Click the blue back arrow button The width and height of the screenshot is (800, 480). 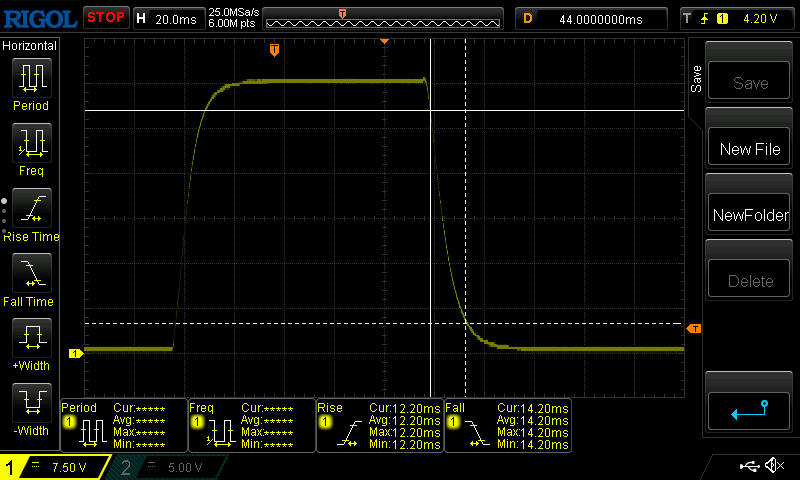coord(749,411)
